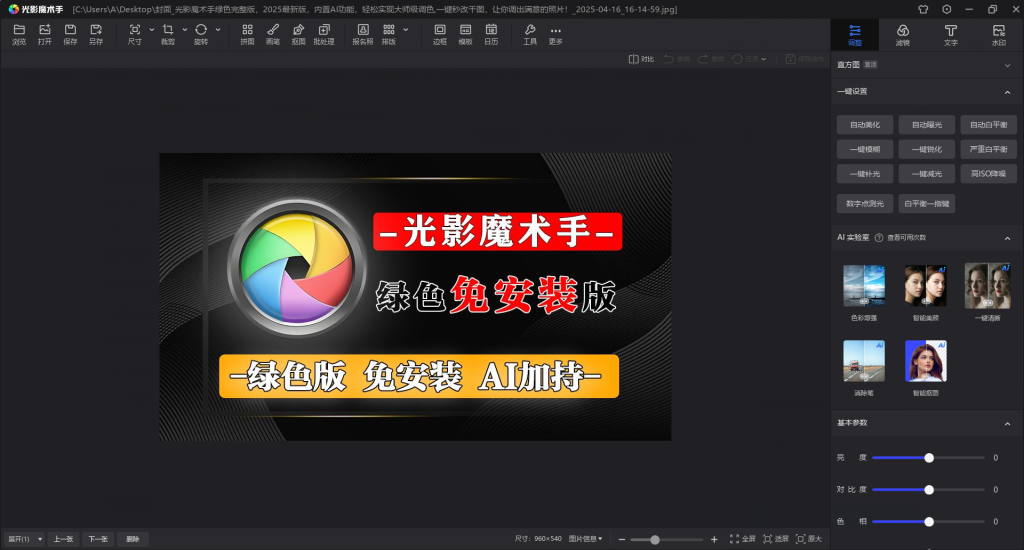1024x550 pixels.
Task: Toggle 对比 before-after compare view
Action: click(x=641, y=59)
